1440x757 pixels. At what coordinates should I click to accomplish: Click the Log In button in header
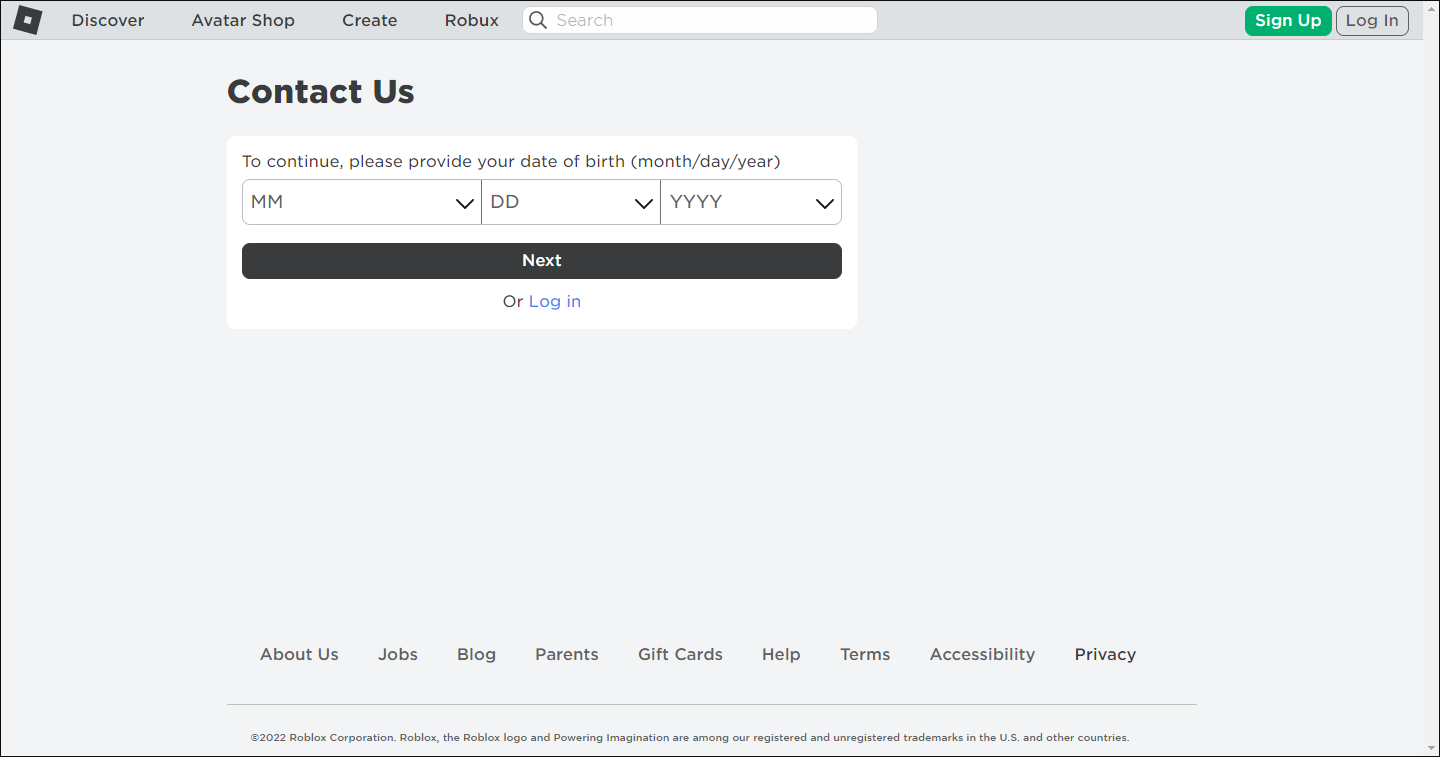1372,20
